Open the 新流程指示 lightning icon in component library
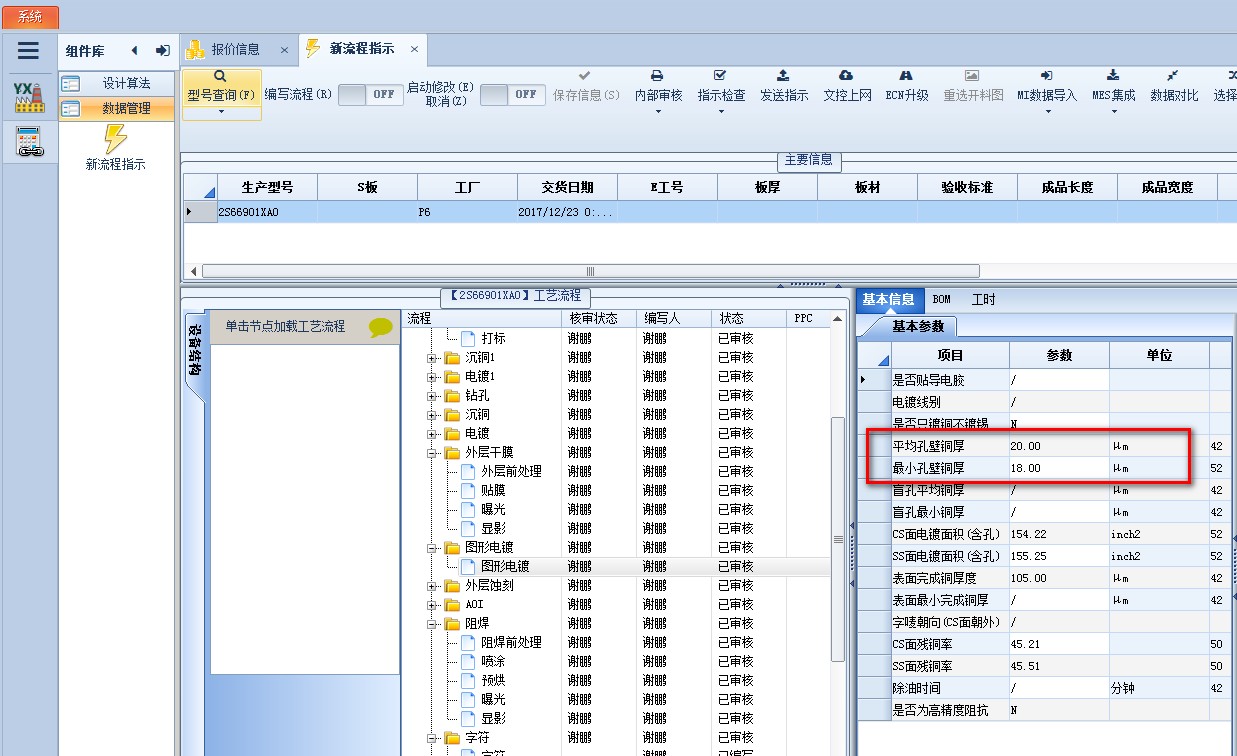 pos(115,139)
